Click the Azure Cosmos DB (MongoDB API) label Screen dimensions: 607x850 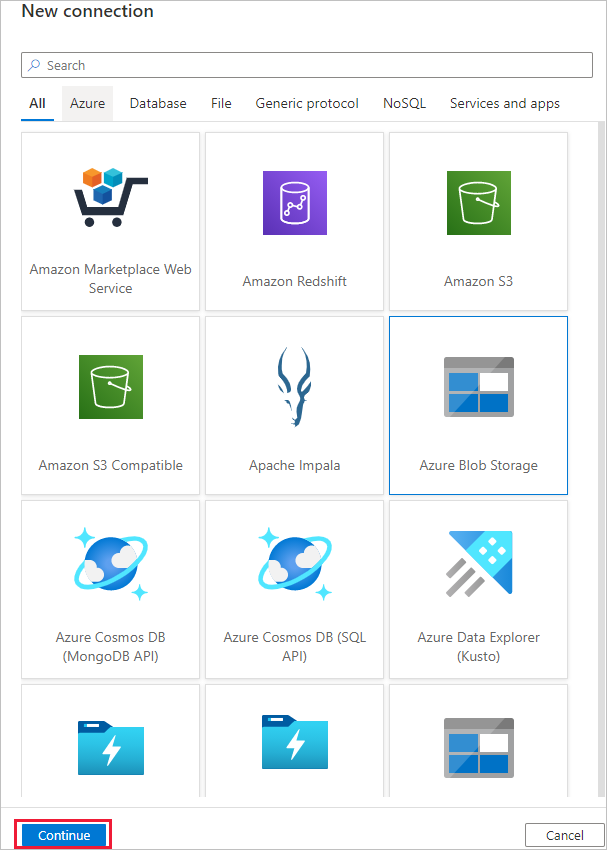coord(111,647)
